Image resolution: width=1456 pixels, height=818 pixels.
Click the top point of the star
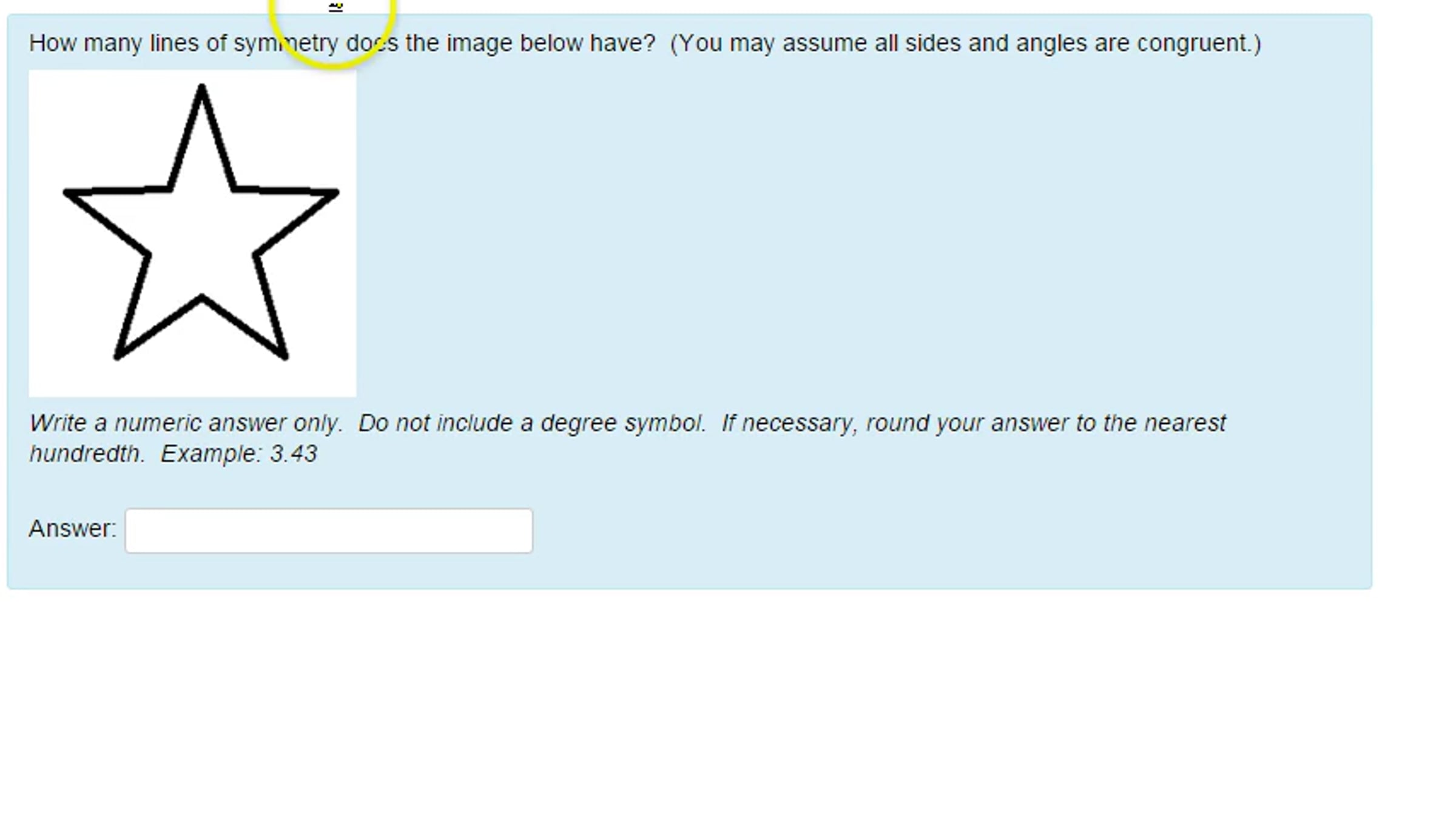click(202, 89)
